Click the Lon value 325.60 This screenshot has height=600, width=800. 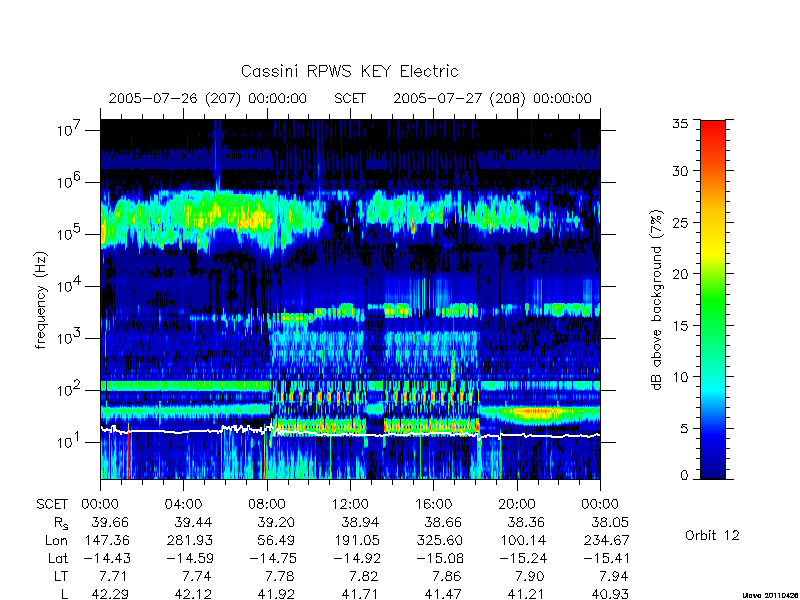click(440, 540)
